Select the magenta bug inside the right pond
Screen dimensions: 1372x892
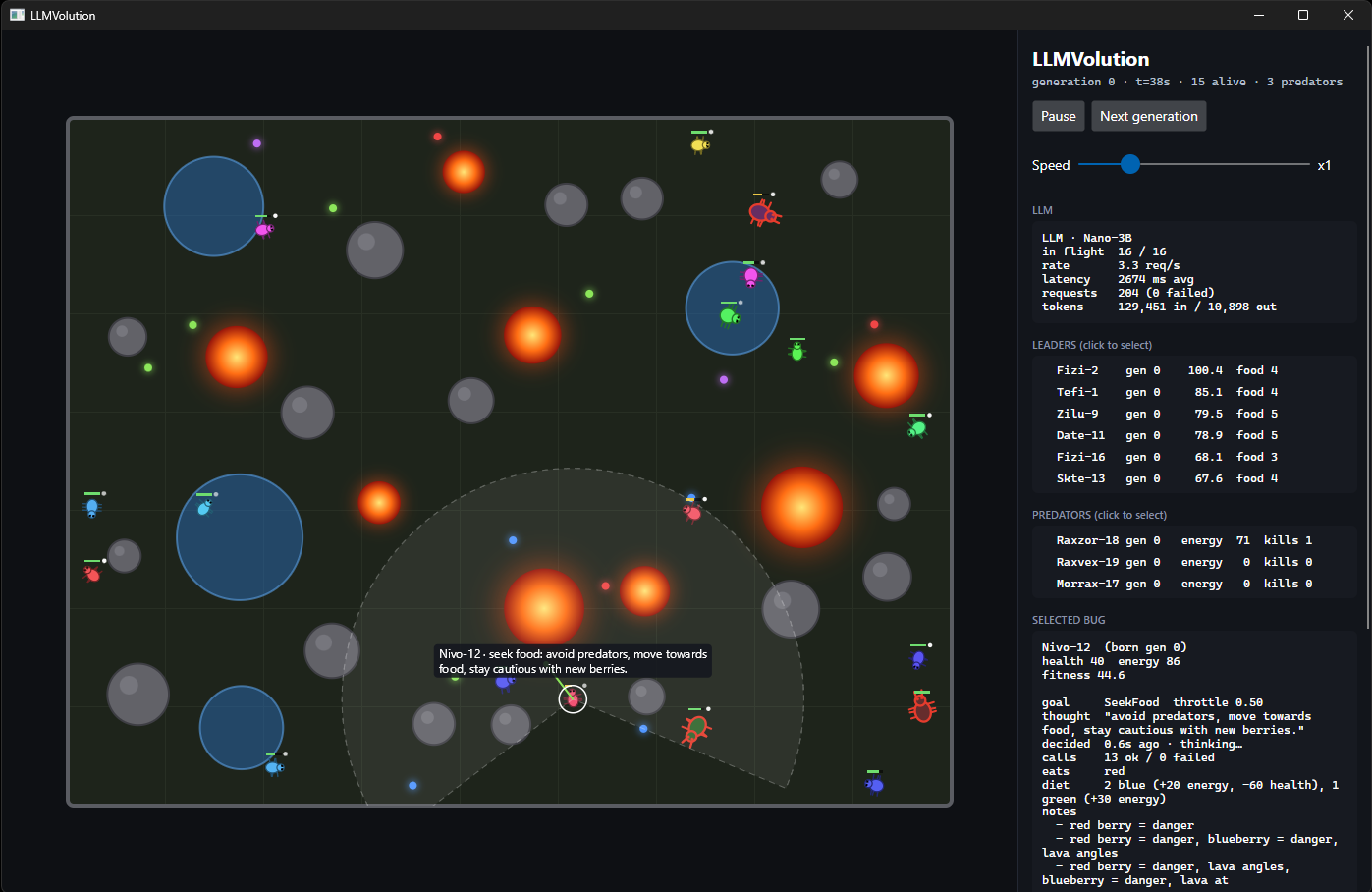coord(751,276)
